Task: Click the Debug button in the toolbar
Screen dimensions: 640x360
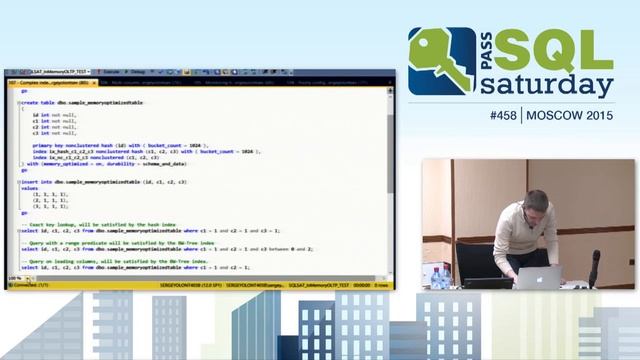Action: (135, 72)
